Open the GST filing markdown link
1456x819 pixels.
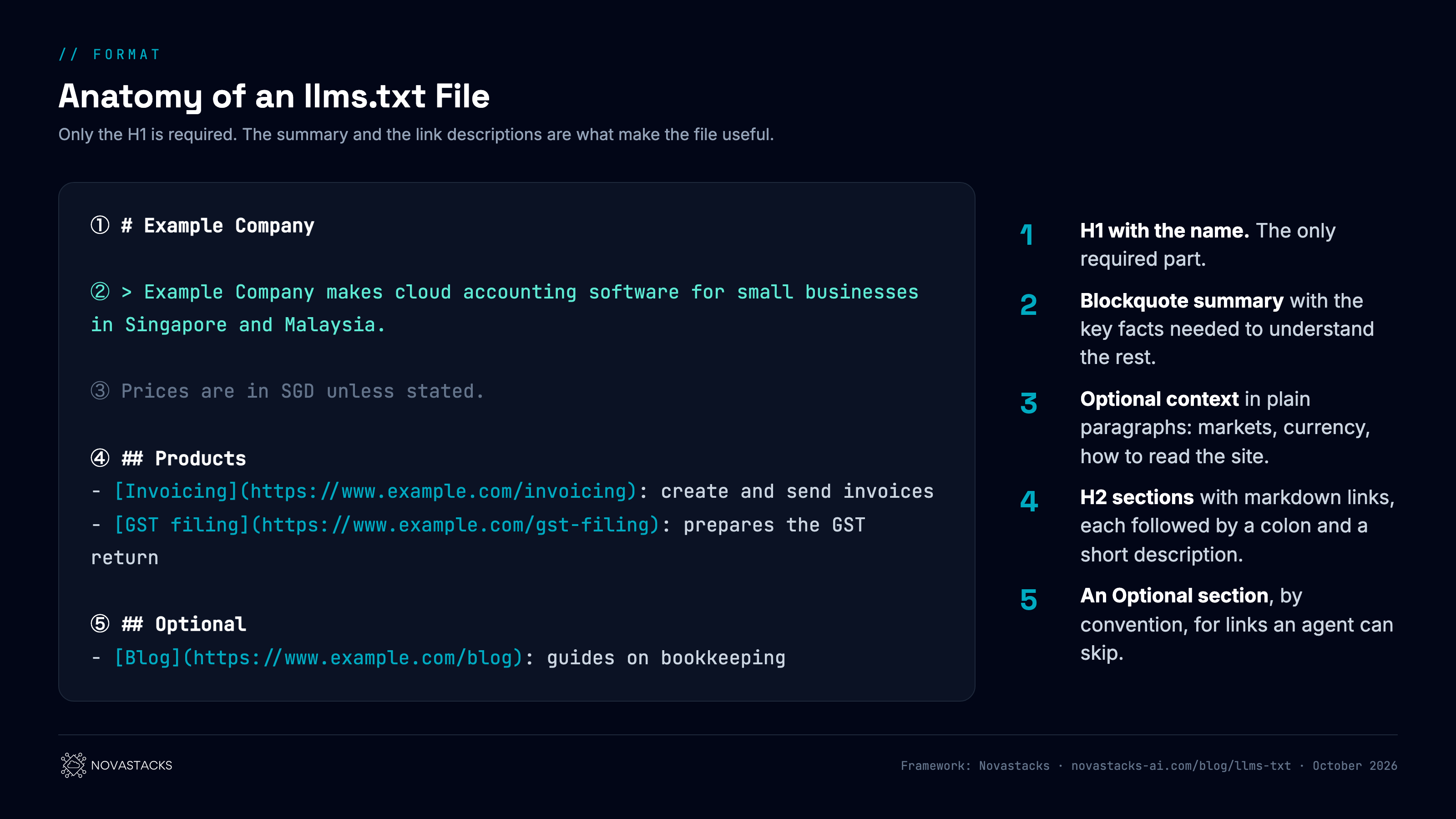[387, 525]
